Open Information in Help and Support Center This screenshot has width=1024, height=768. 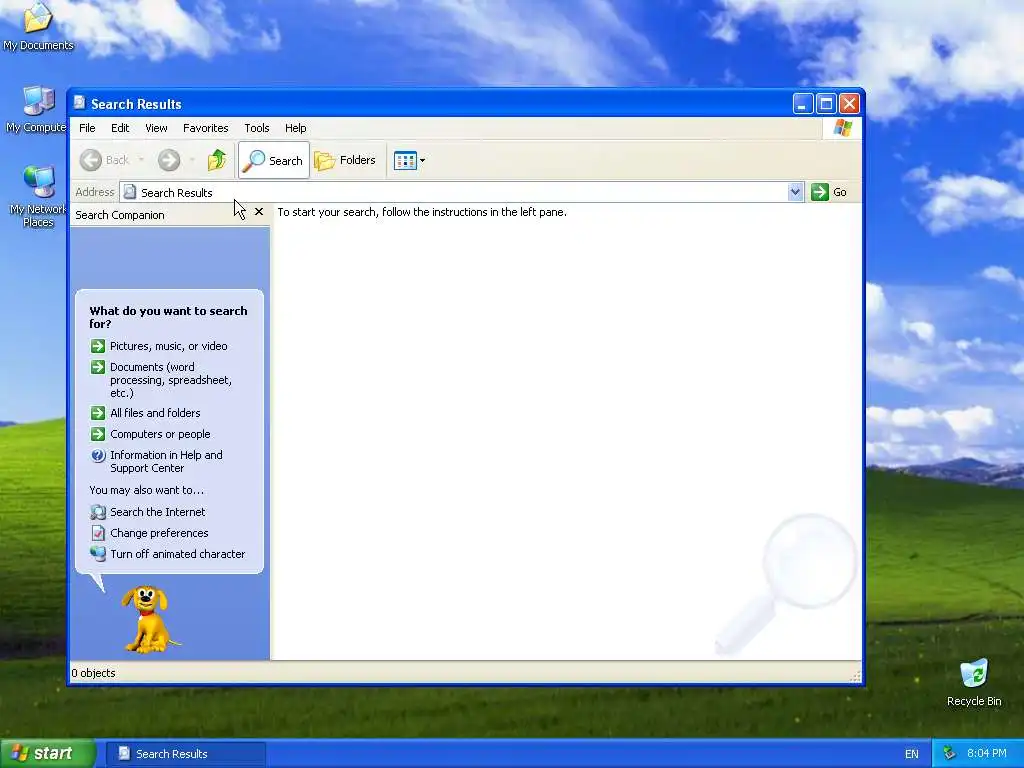pyautogui.click(x=167, y=462)
